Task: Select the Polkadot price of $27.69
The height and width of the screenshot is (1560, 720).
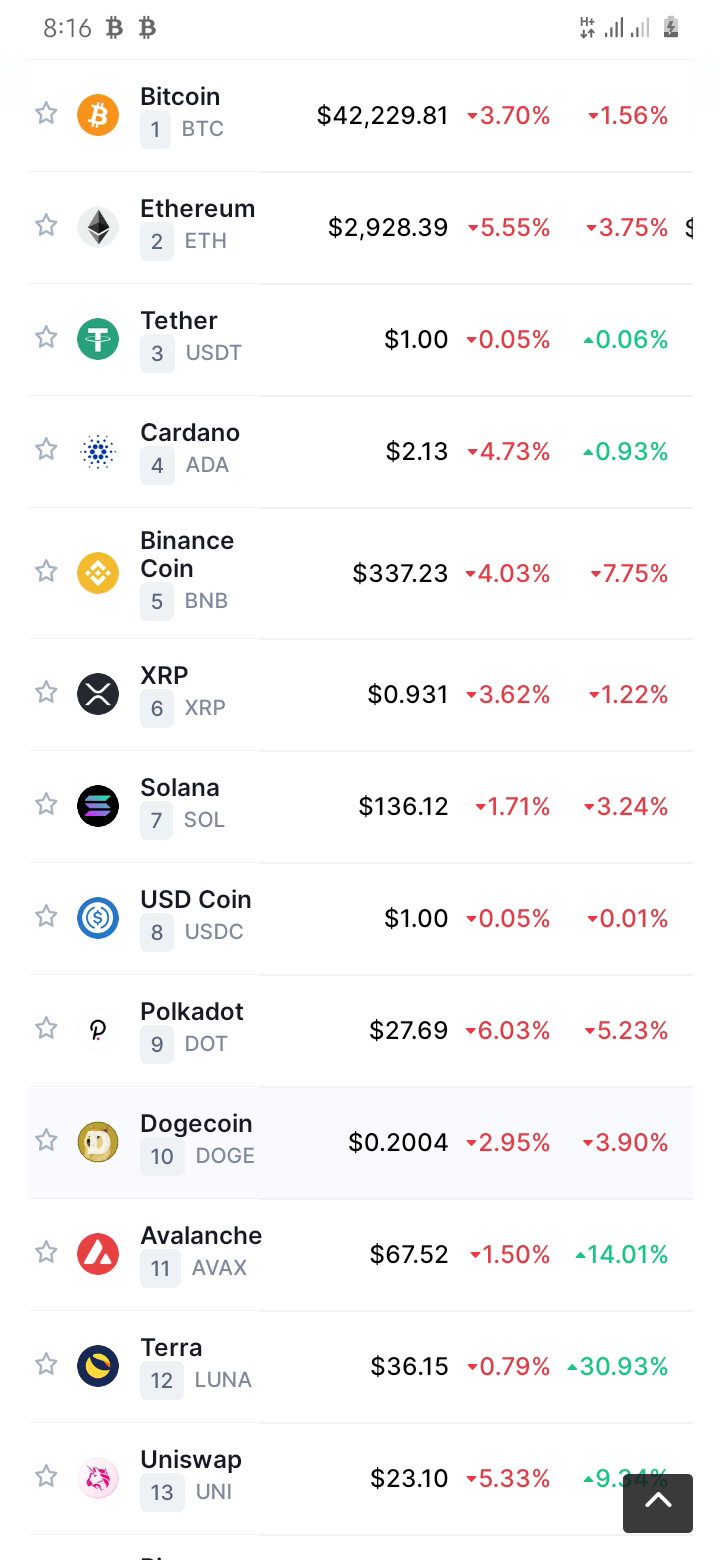Action: tap(409, 1030)
